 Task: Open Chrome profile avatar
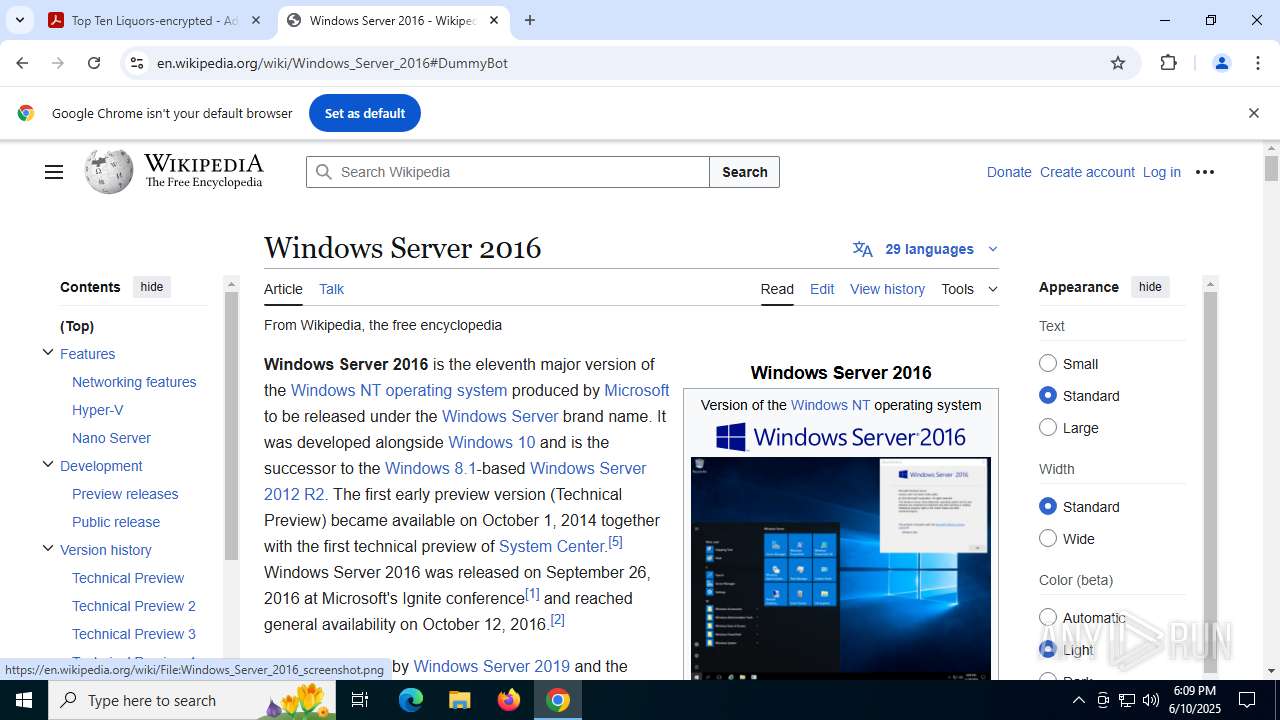tap(1221, 63)
